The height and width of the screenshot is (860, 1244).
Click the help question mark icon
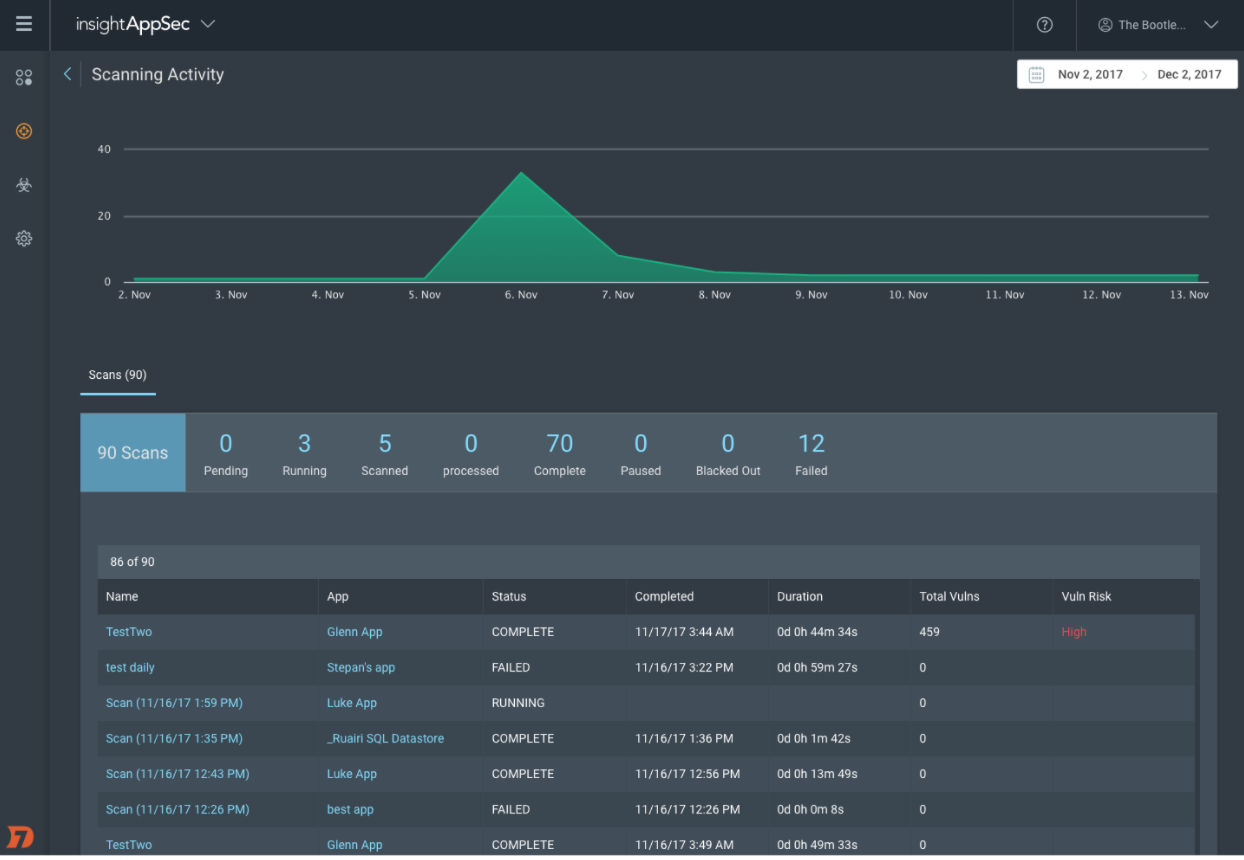point(1044,25)
